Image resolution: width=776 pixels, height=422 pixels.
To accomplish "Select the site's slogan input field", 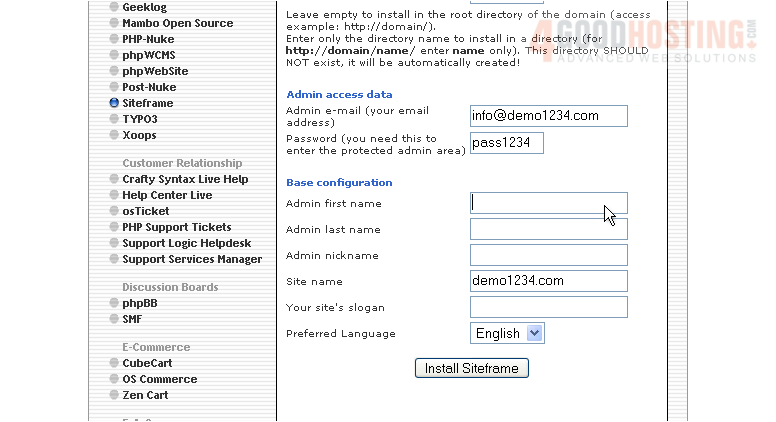I will (548, 307).
